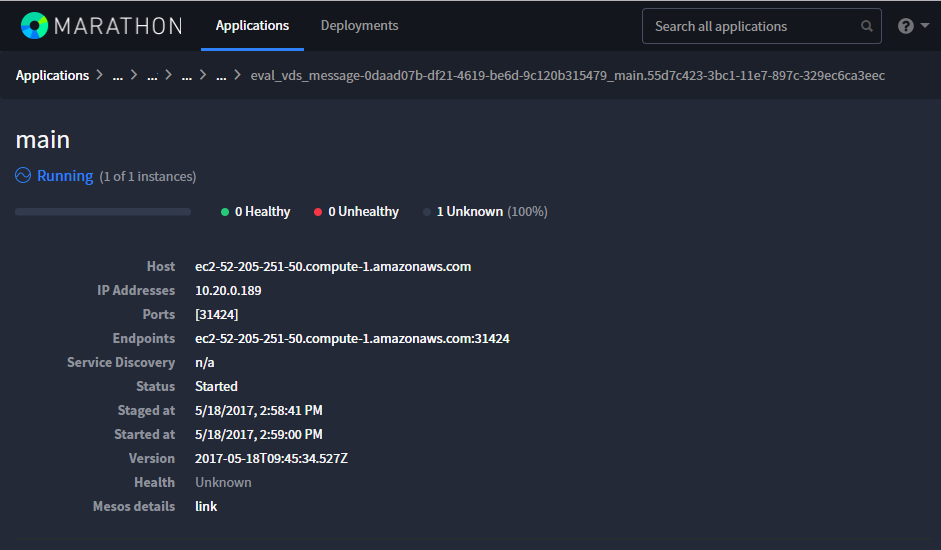941x550 pixels.
Task: Click the Running status link
Action: (65, 176)
